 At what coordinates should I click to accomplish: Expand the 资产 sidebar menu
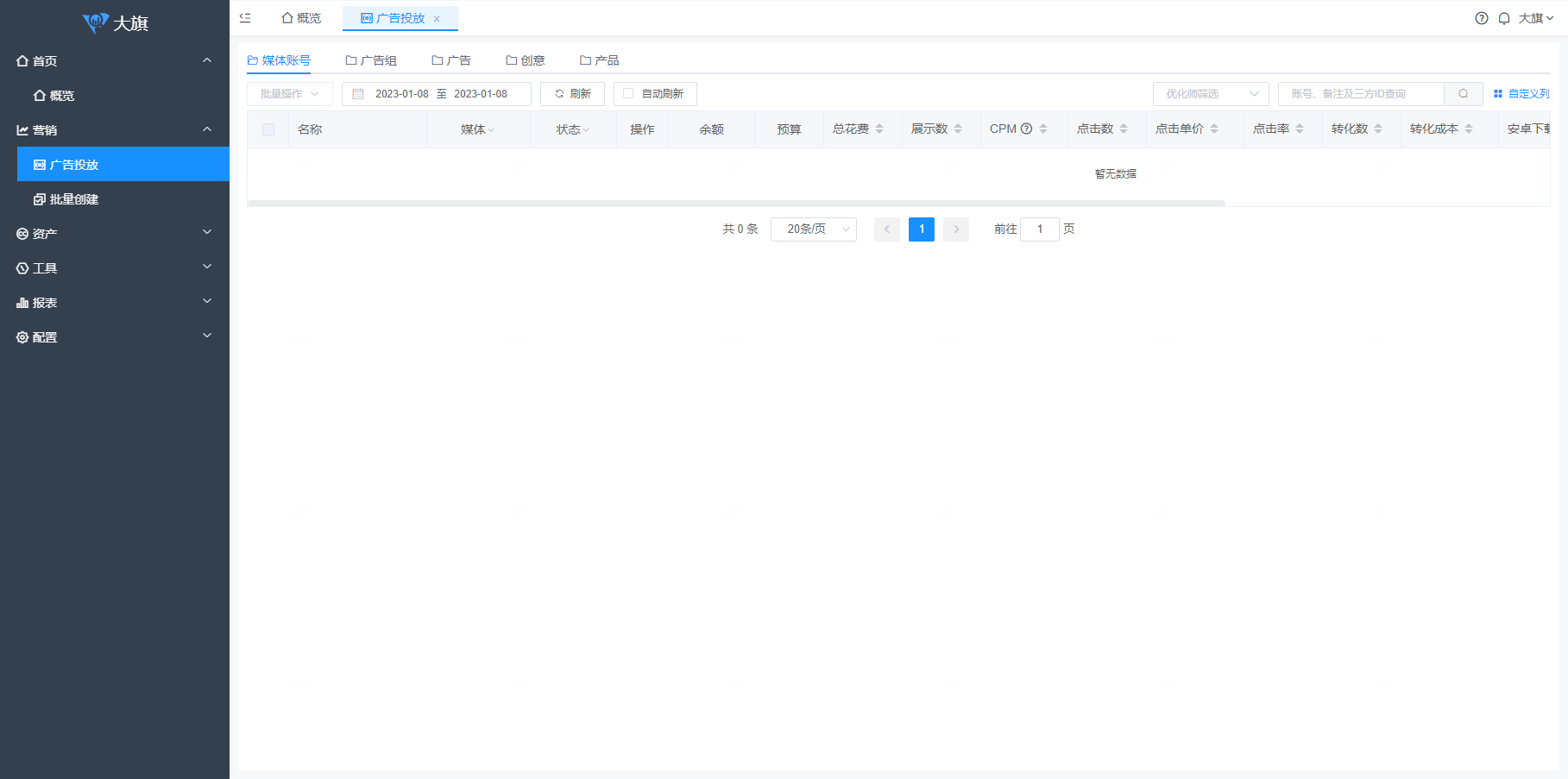pos(115,234)
